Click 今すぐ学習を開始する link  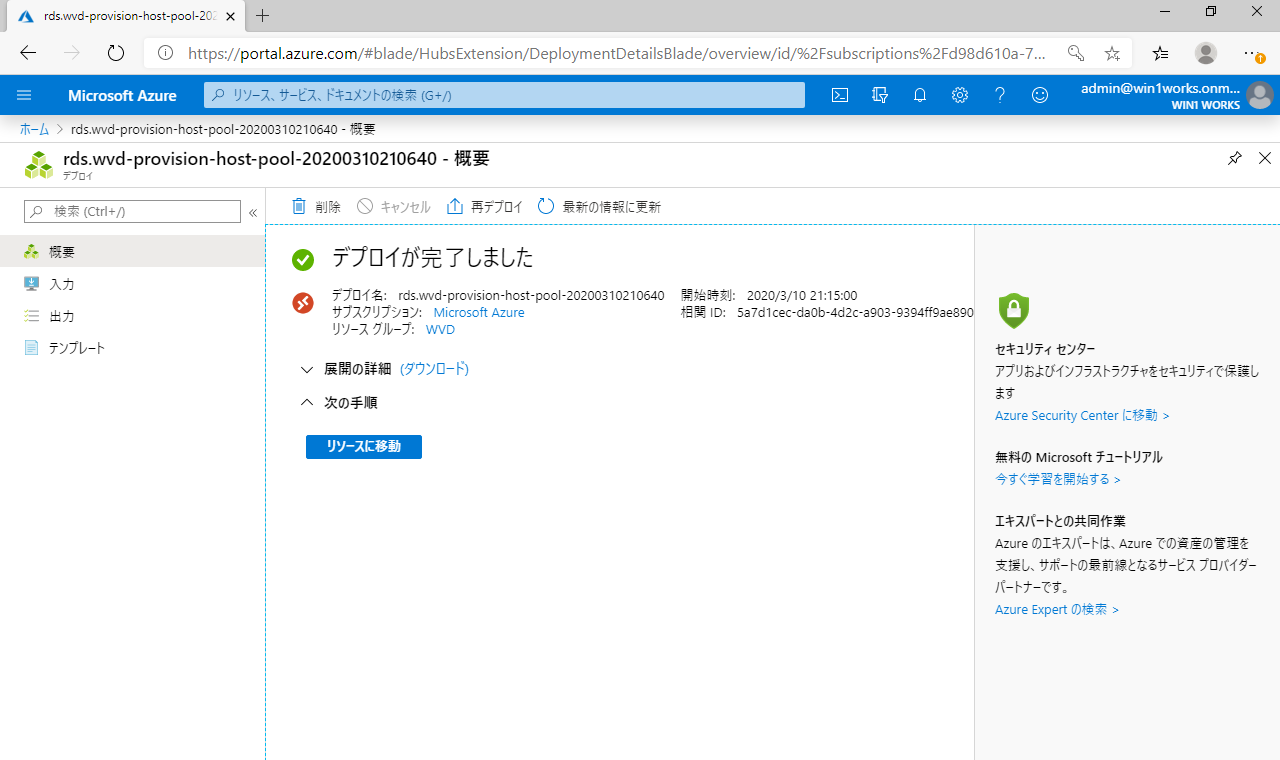tap(1058, 480)
